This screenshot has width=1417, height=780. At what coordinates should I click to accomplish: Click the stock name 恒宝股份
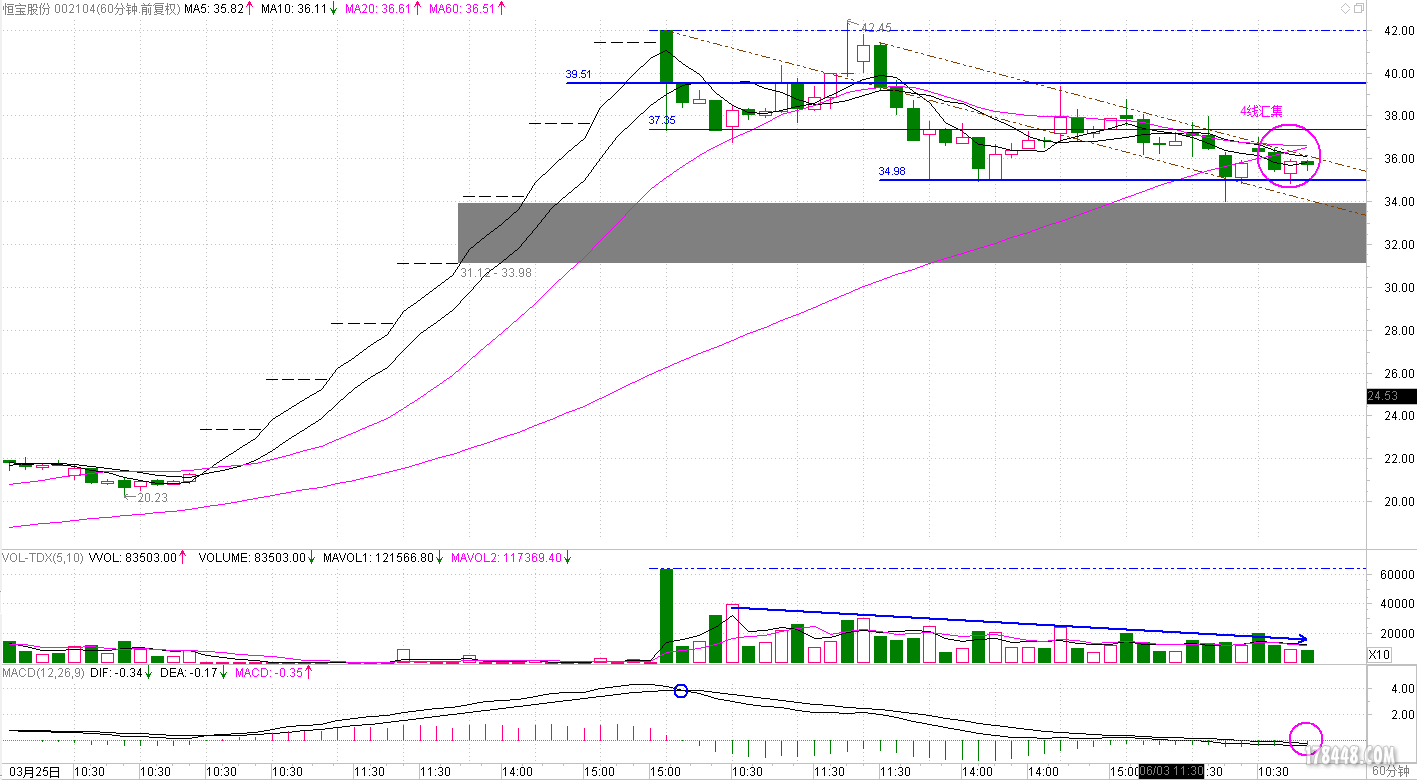[x=27, y=8]
